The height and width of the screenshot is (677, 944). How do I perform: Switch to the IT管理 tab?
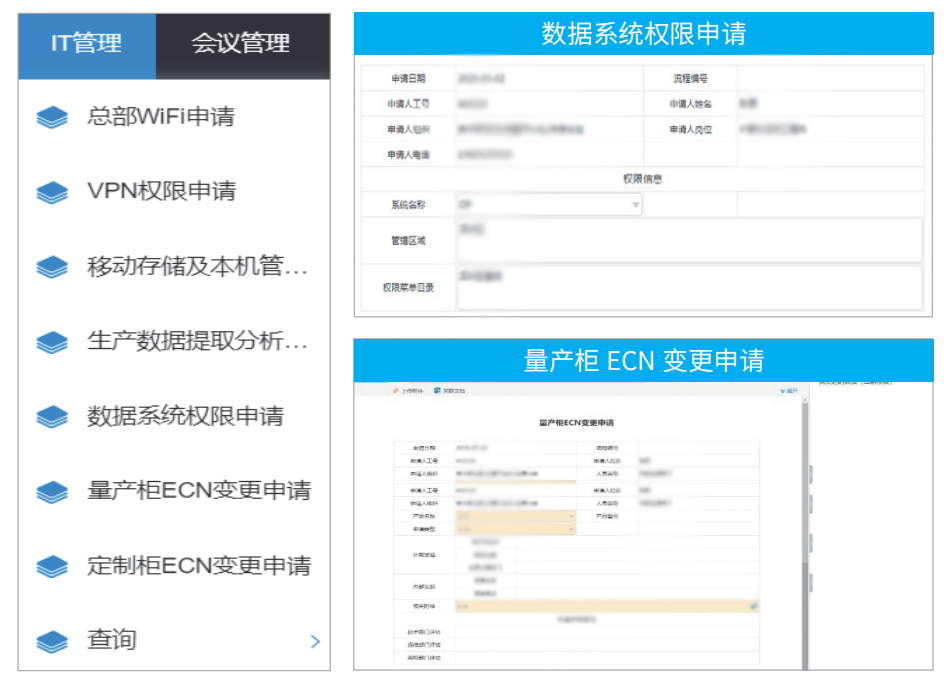point(87,43)
